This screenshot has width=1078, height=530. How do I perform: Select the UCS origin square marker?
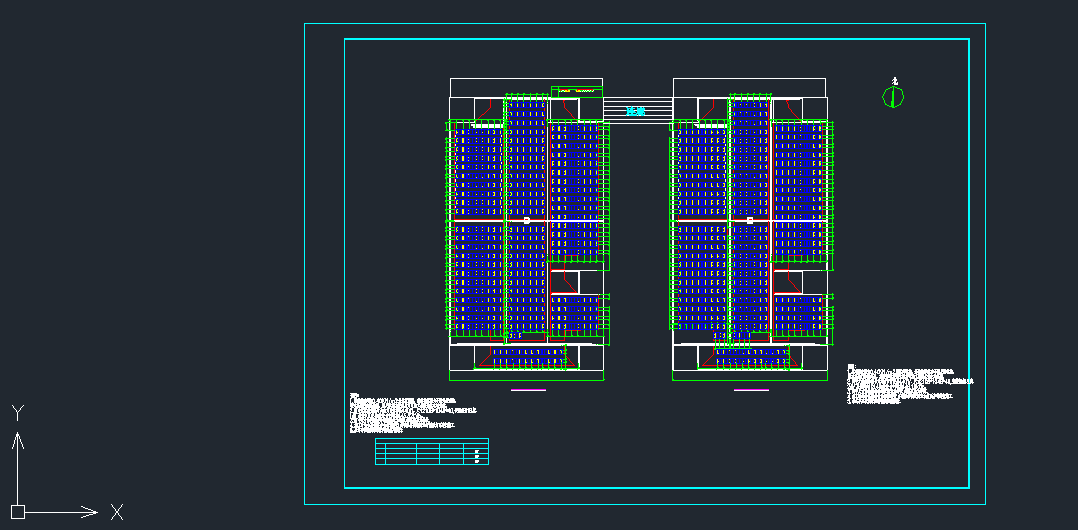pyautogui.click(x=17, y=512)
